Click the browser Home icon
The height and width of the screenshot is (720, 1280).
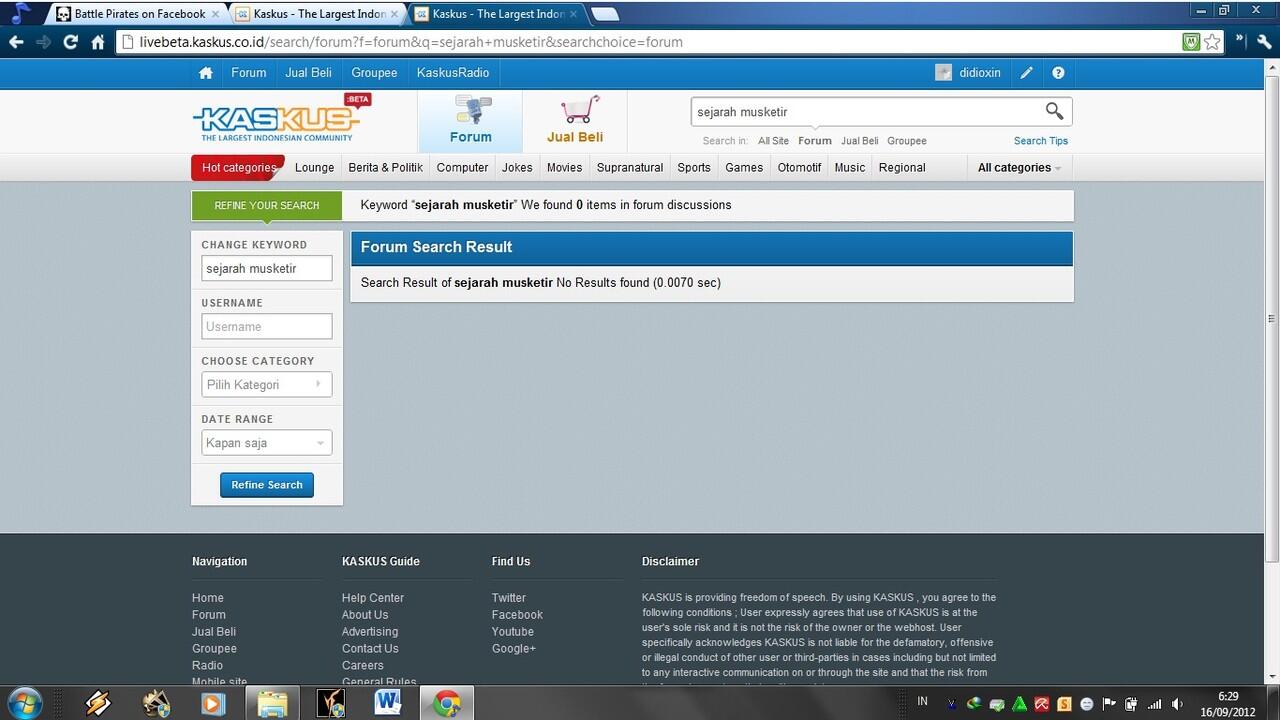pos(98,42)
